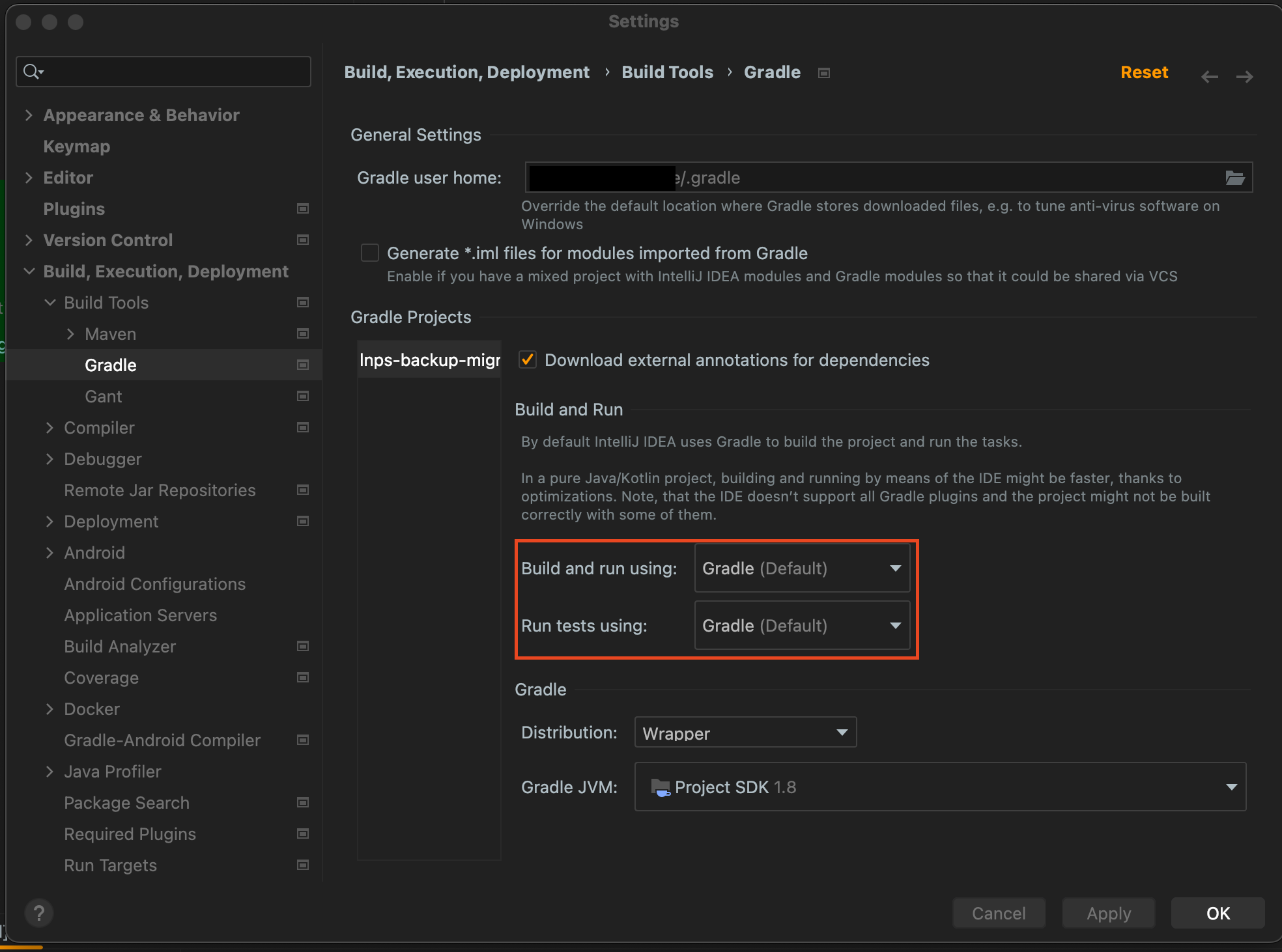
Task: Select Gant under Build Tools
Action: pyautogui.click(x=103, y=397)
